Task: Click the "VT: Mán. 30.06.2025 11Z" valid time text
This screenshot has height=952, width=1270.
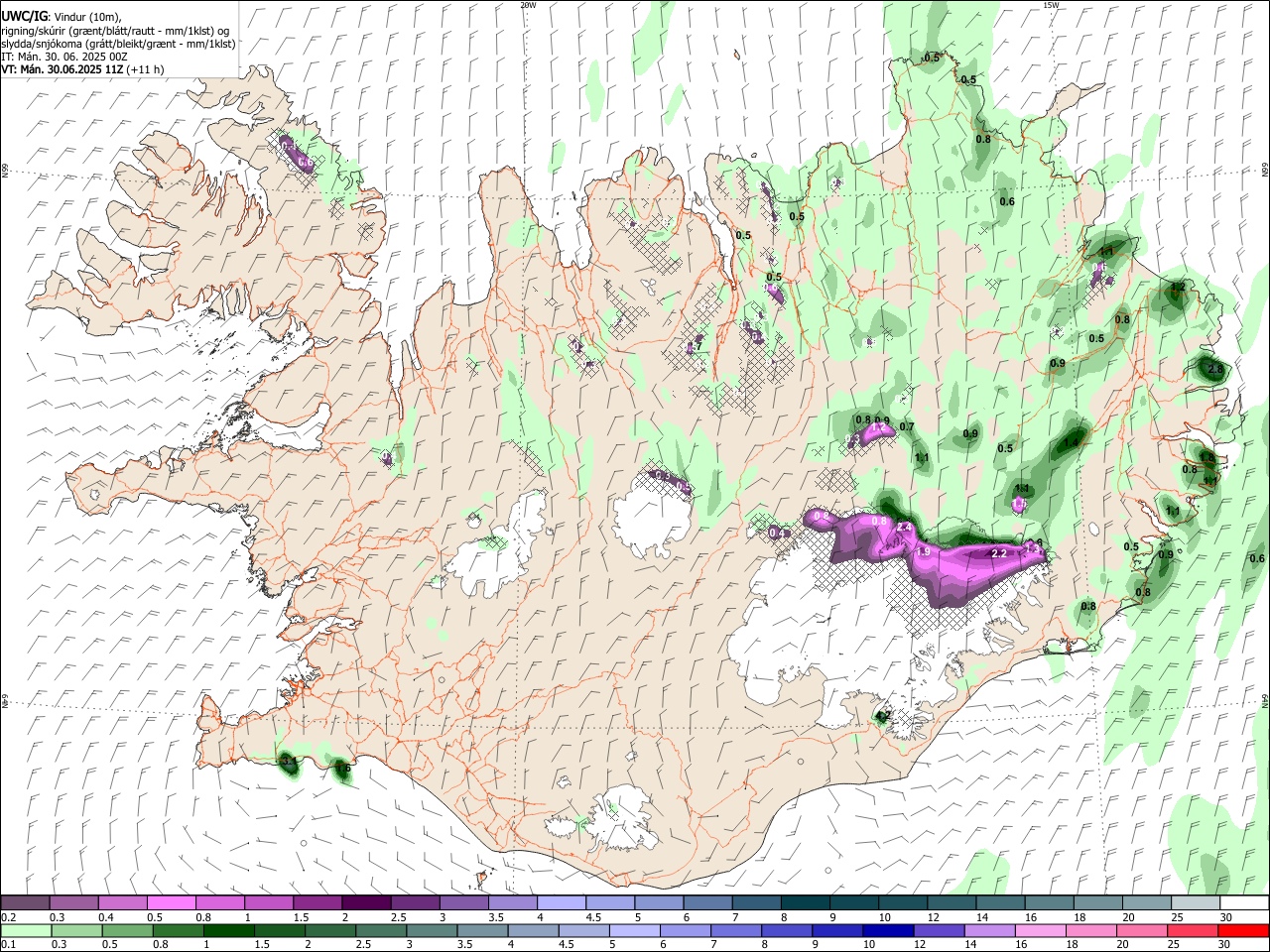Action: (x=62, y=69)
